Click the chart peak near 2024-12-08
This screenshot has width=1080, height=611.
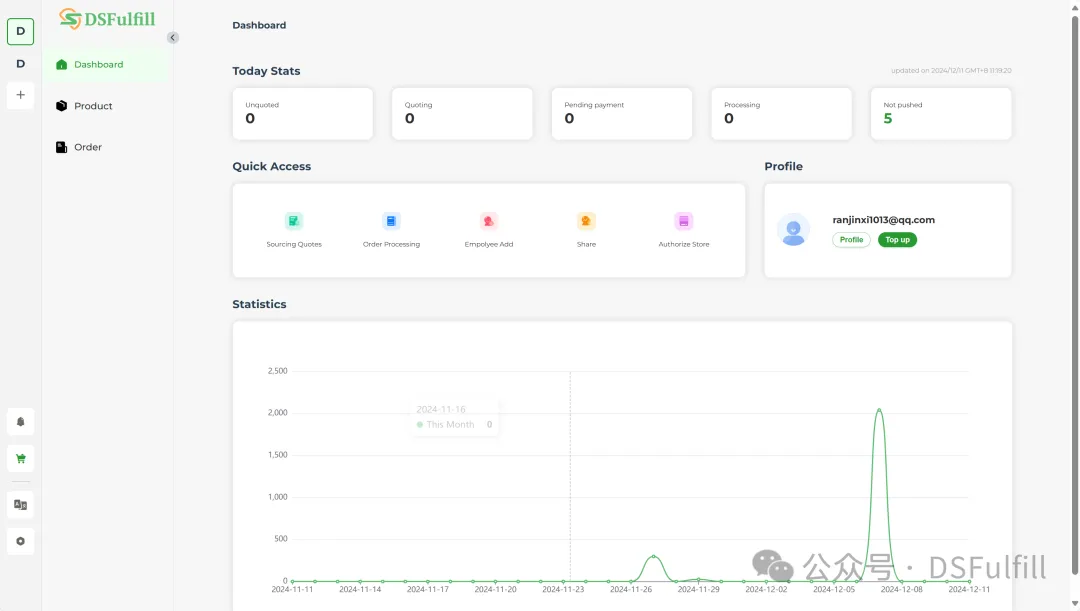(879, 410)
